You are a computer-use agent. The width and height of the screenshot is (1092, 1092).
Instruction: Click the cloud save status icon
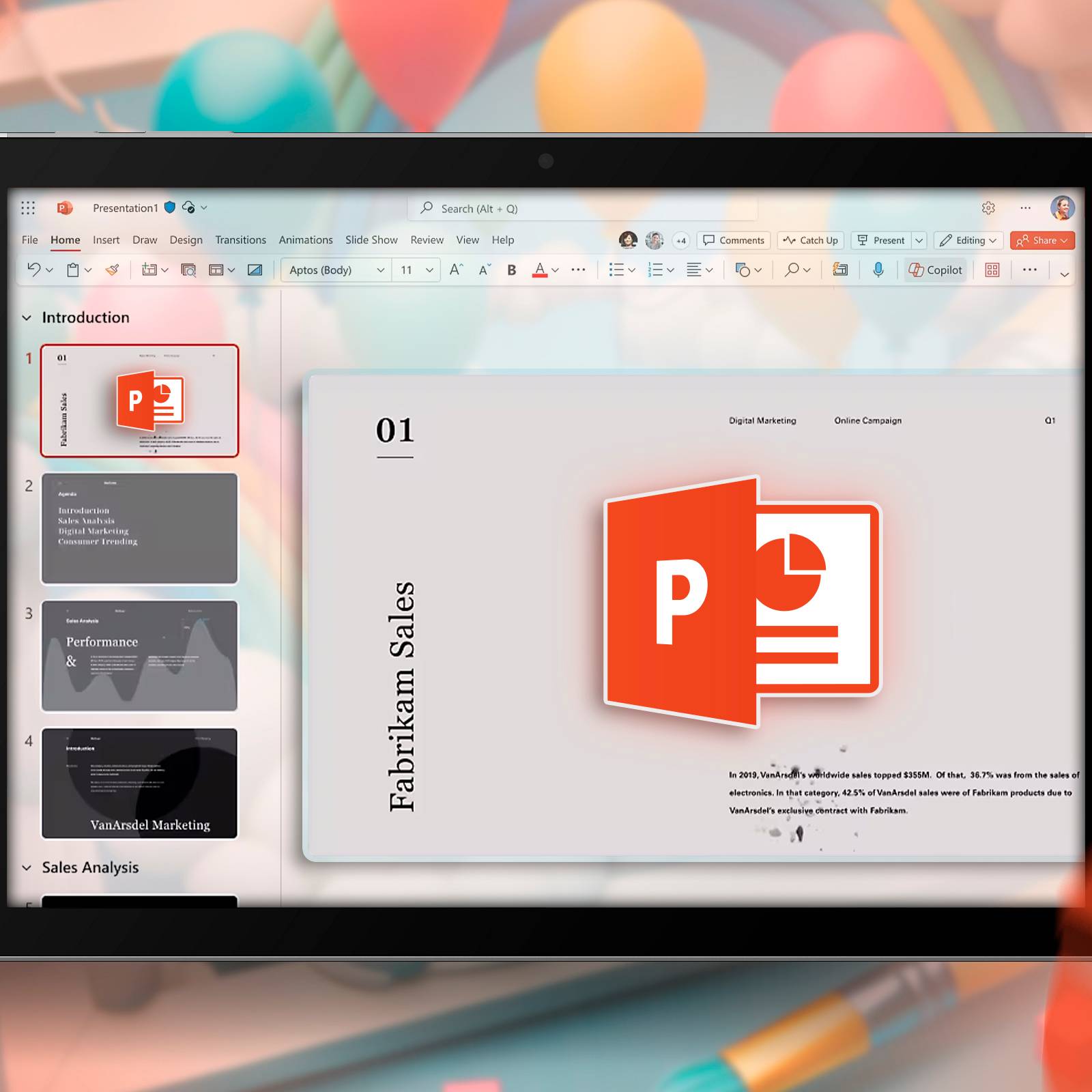point(189,207)
